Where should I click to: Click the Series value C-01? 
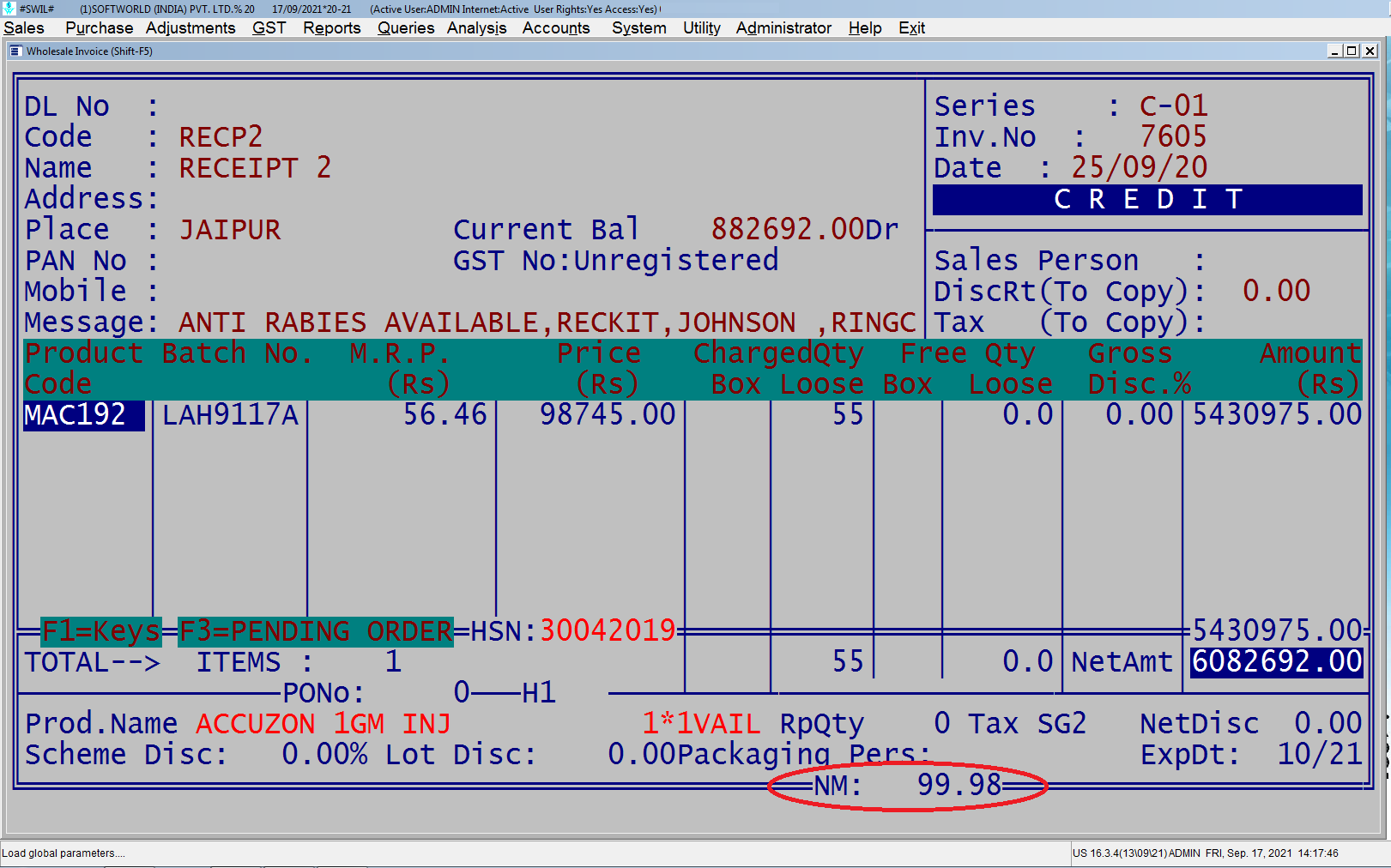point(1173,106)
